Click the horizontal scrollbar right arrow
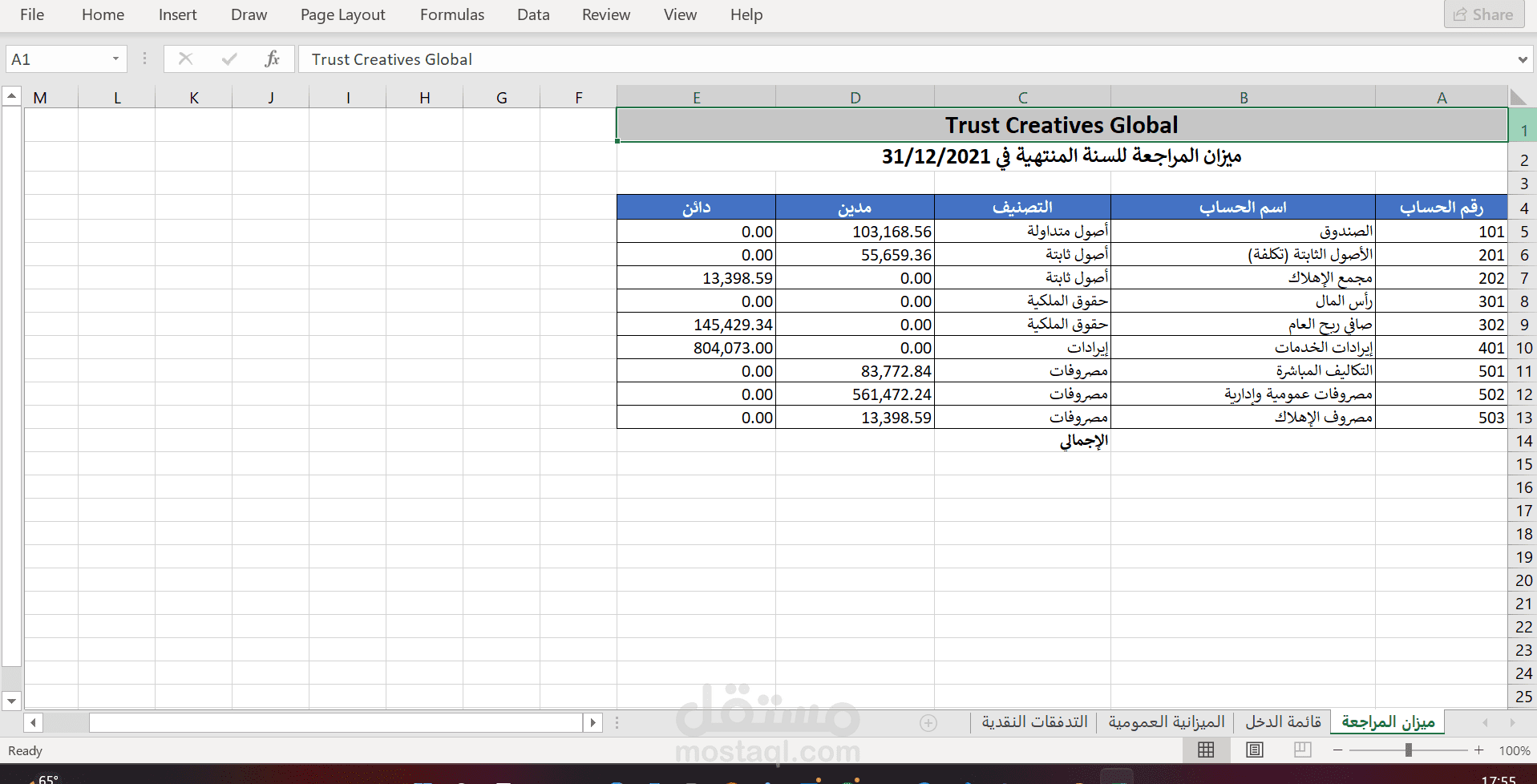 click(x=593, y=723)
